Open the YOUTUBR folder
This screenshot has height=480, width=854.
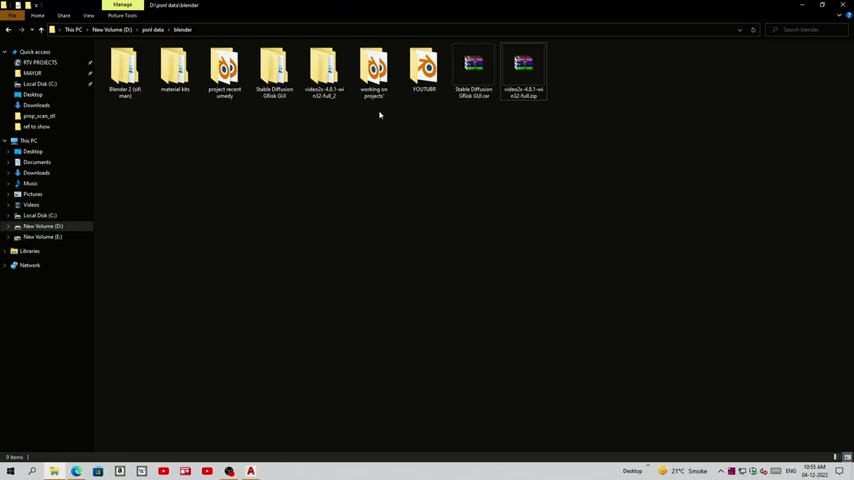point(424,70)
